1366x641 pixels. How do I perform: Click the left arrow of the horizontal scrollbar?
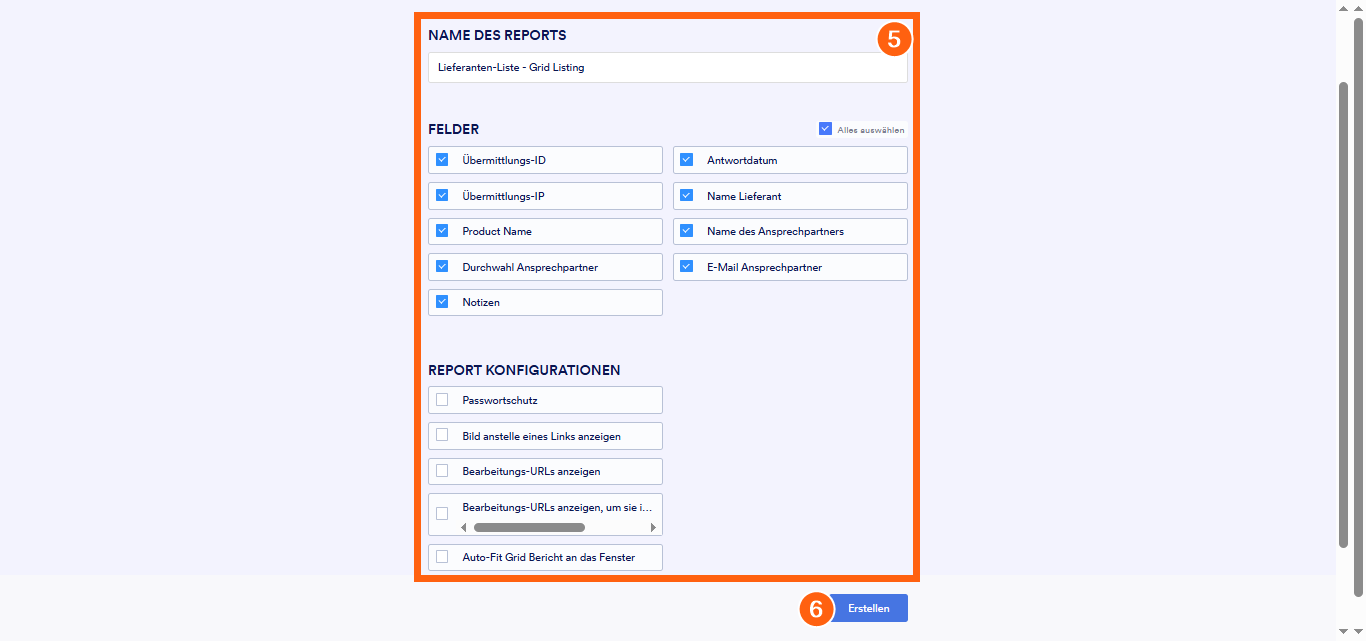(463, 527)
